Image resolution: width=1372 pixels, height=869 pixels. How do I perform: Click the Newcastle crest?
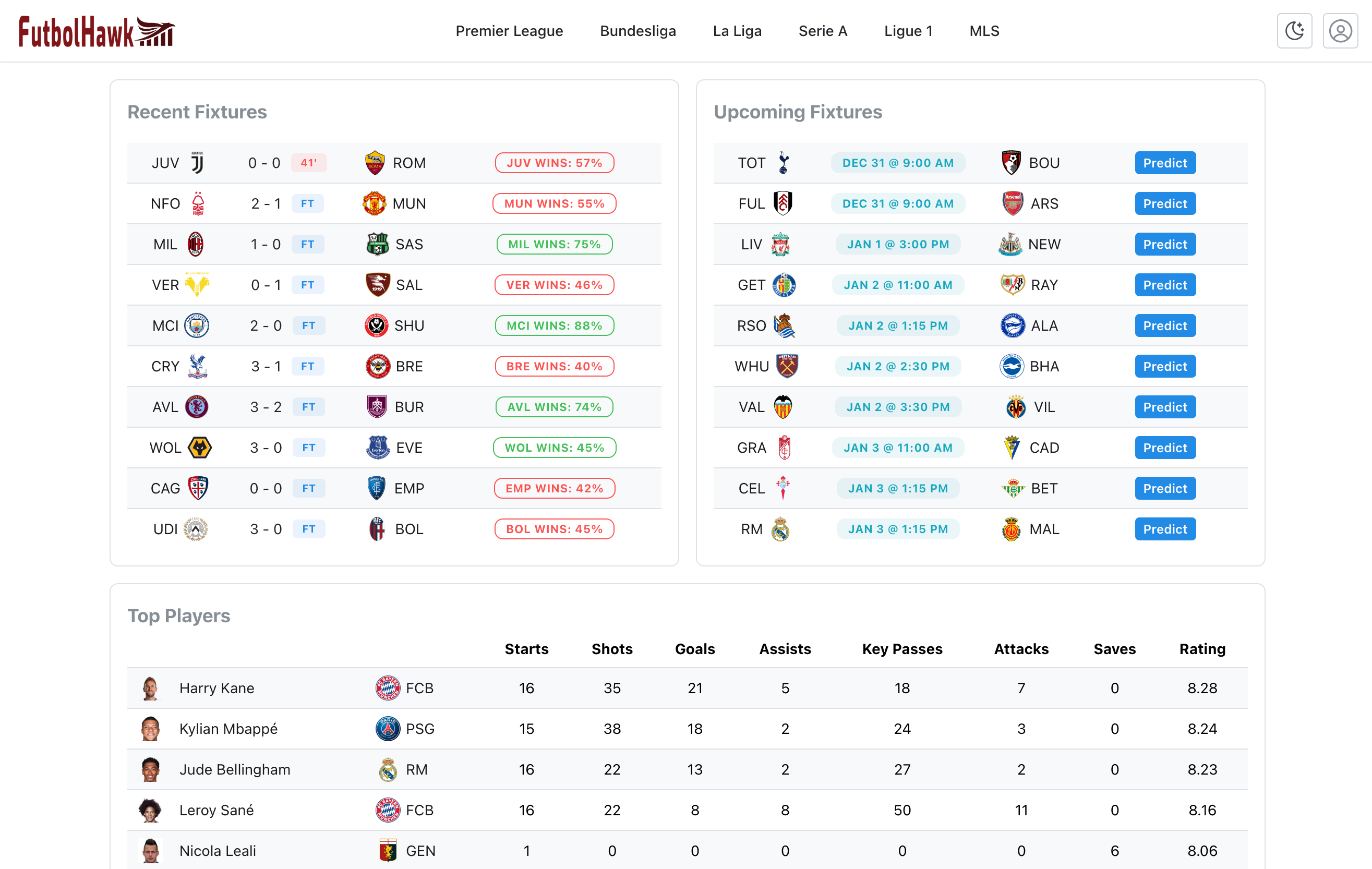pos(1010,245)
